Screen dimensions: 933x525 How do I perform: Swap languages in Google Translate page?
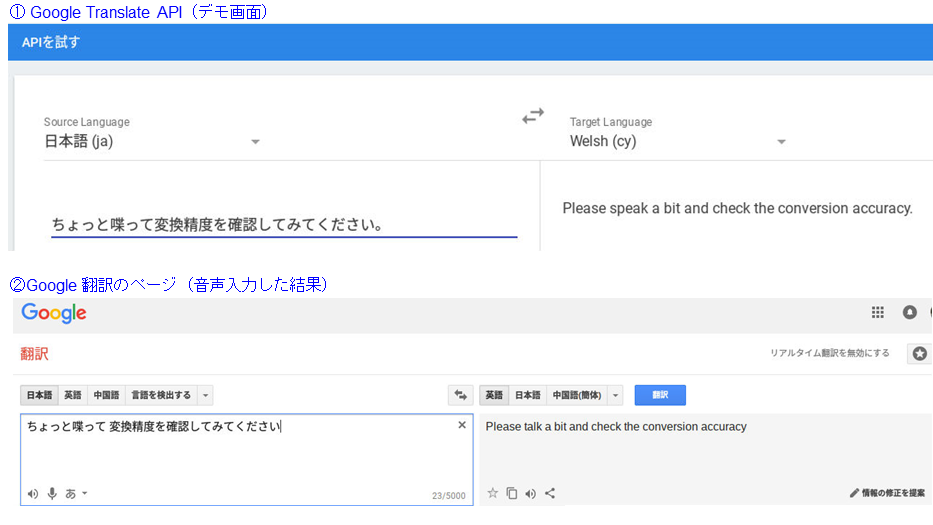[461, 395]
